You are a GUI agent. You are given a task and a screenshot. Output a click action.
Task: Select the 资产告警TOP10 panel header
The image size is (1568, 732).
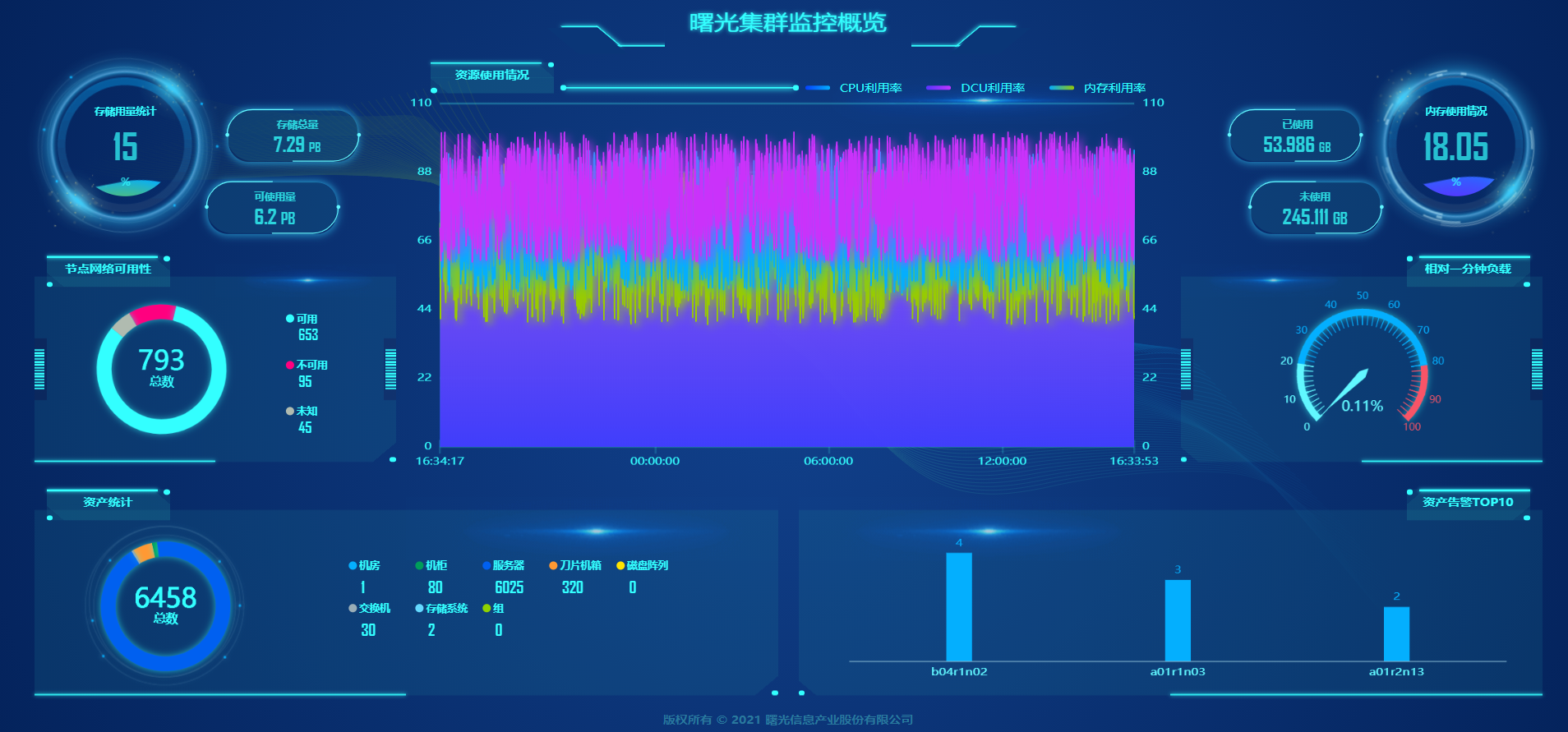click(1468, 502)
